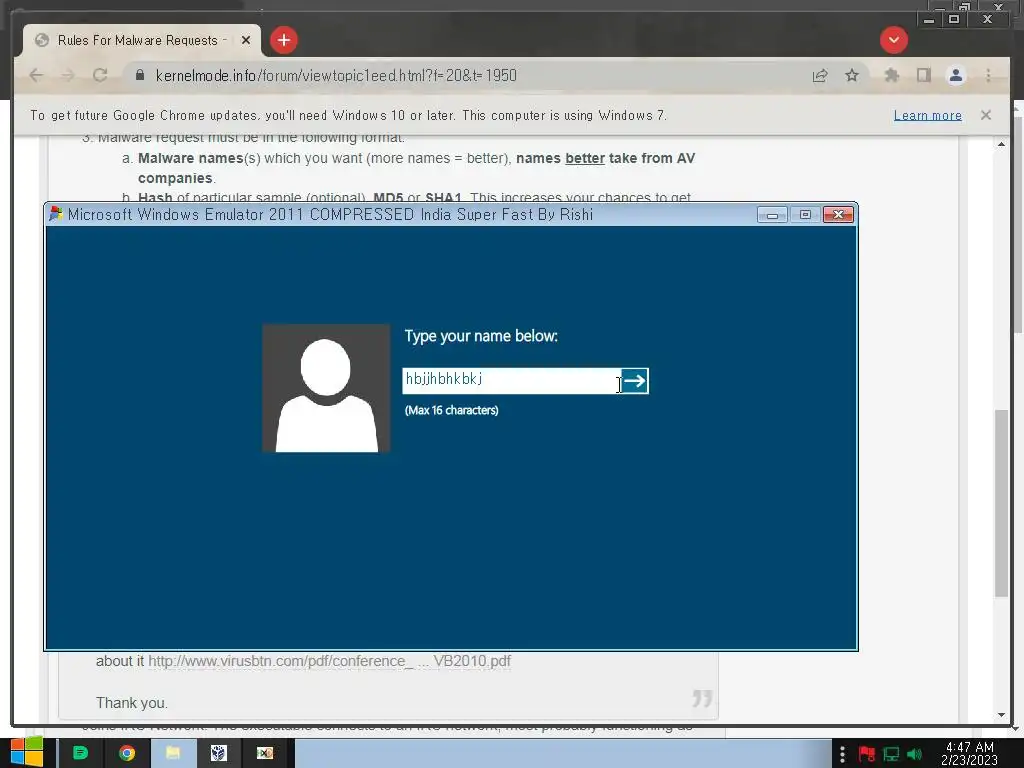Click the 'Type your name below:' label
The height and width of the screenshot is (768, 1024).
coord(481,336)
